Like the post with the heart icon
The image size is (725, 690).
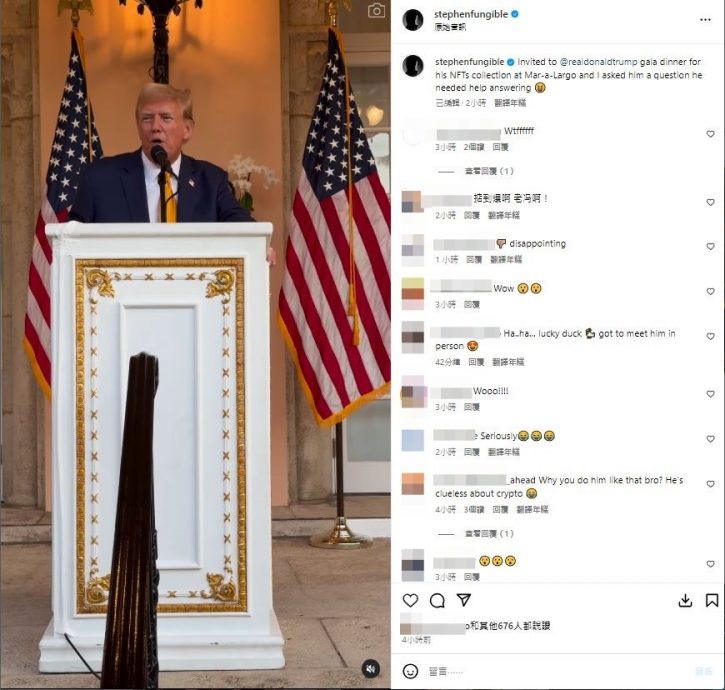pyautogui.click(x=410, y=600)
